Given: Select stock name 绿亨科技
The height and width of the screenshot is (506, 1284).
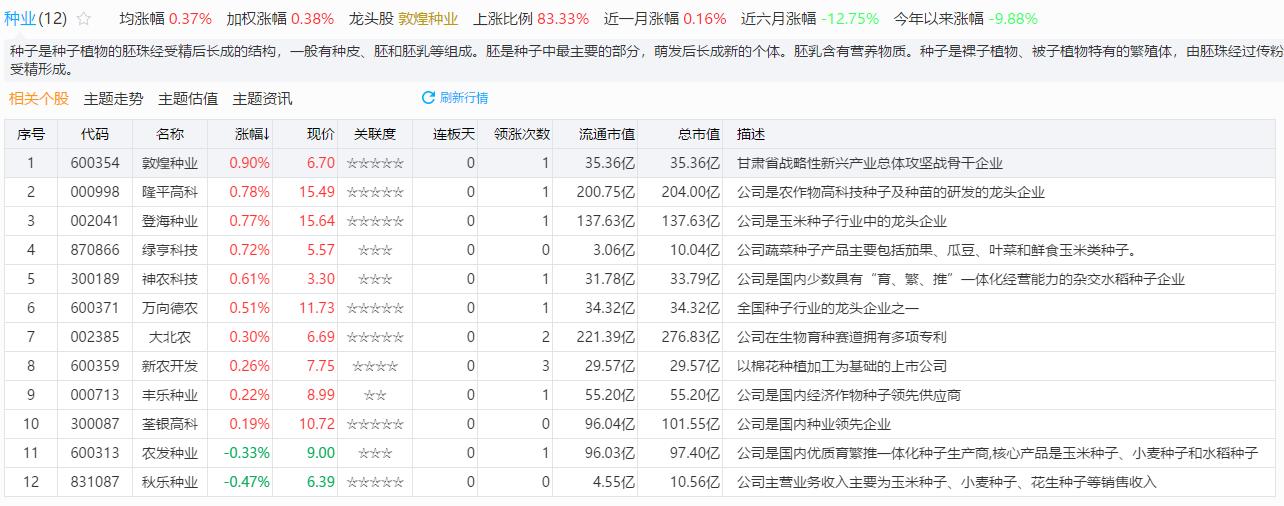Looking at the screenshot, I should [171, 250].
